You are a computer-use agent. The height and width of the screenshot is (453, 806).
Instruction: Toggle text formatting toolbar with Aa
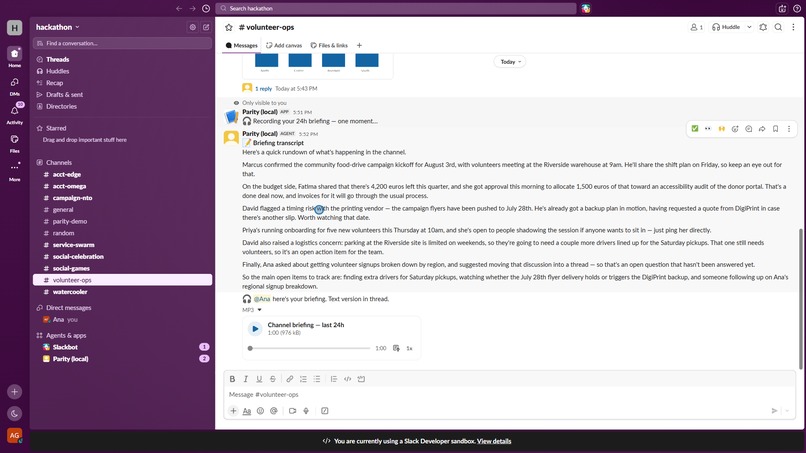coord(247,411)
